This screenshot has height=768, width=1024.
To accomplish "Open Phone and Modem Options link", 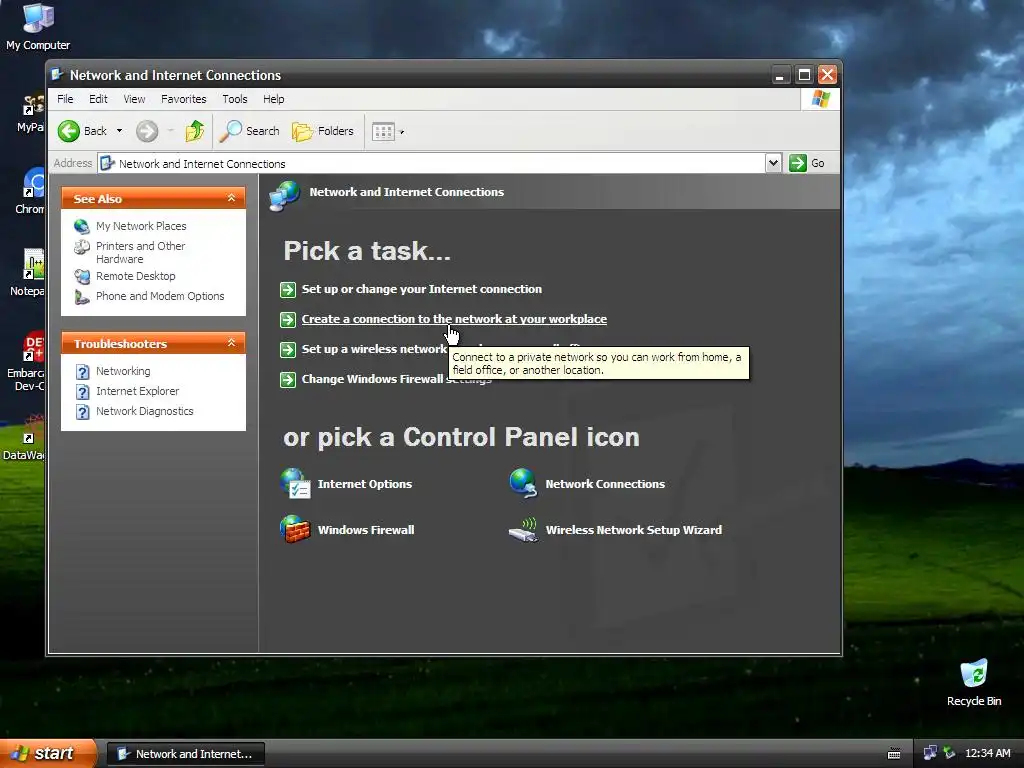I will click(160, 296).
